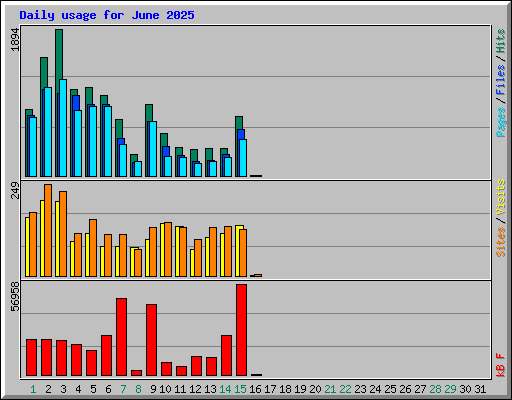
Task: Click the red KB bar for day 9
Action: click(151, 340)
